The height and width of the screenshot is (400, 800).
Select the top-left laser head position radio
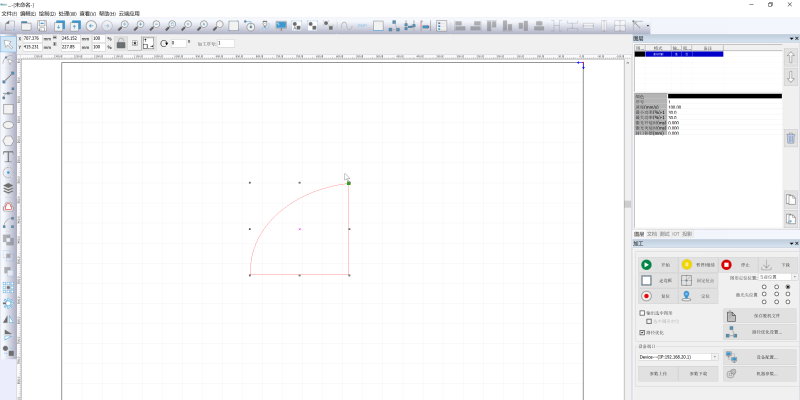(x=764, y=287)
